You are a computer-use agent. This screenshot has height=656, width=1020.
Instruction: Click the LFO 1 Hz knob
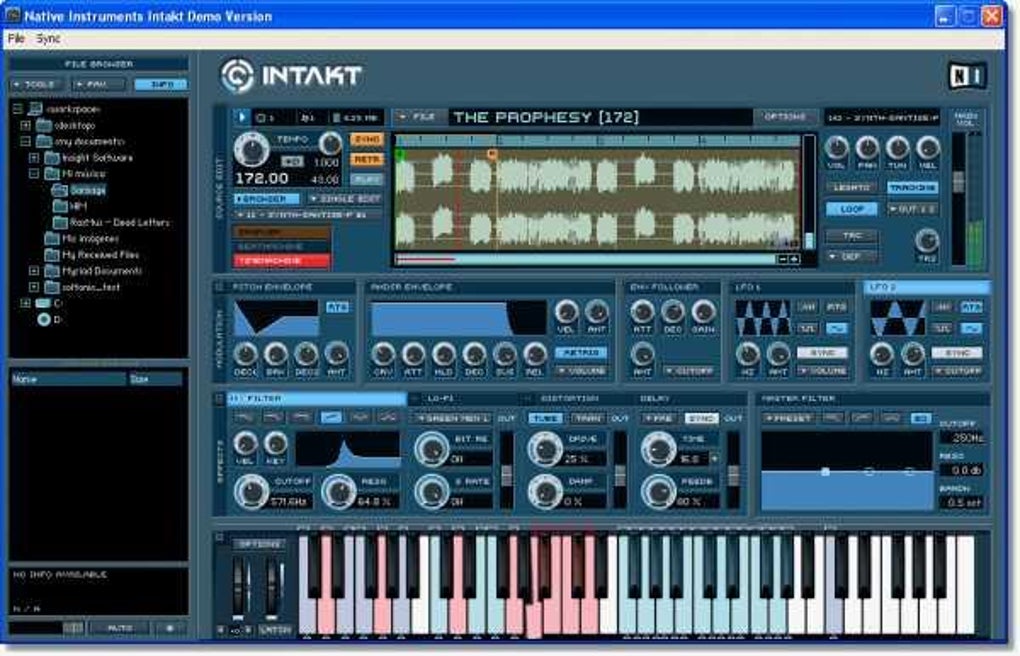[747, 355]
